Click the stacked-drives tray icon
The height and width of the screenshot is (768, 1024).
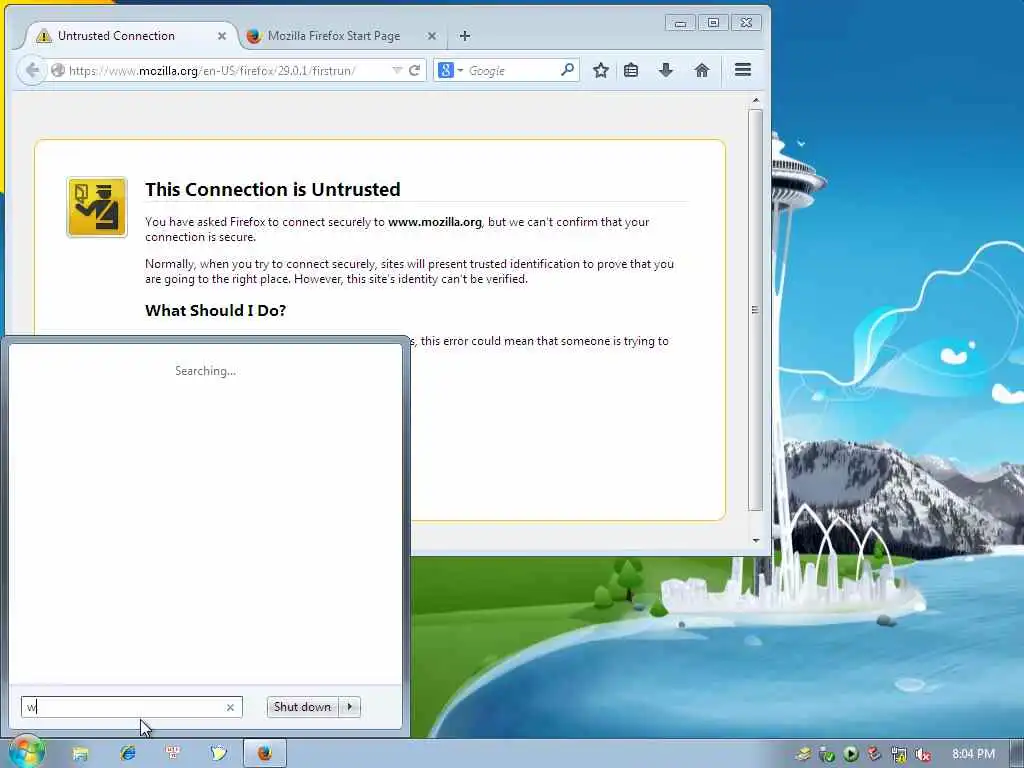point(803,755)
